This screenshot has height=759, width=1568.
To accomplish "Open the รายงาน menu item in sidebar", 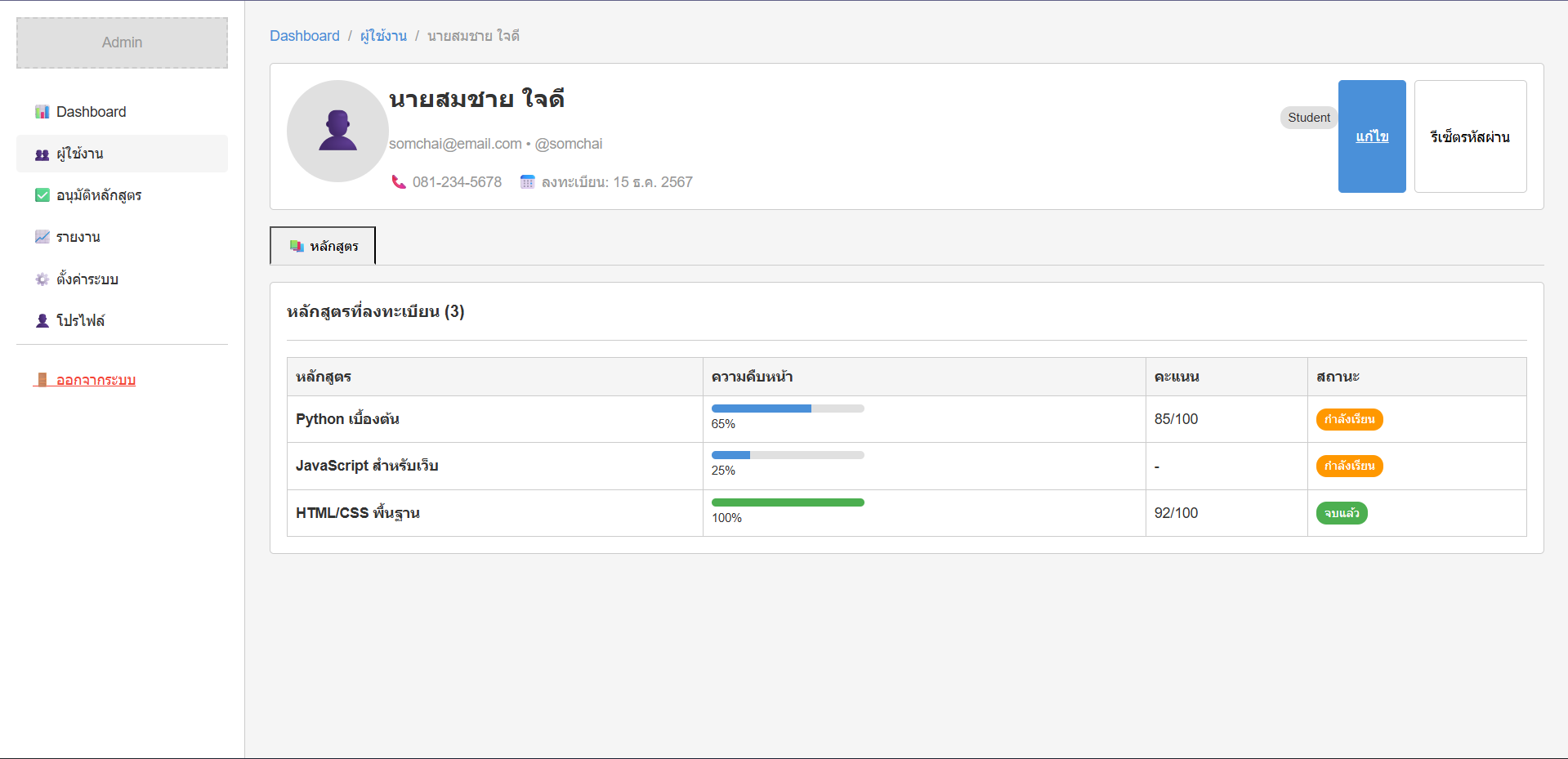I will pos(78,237).
